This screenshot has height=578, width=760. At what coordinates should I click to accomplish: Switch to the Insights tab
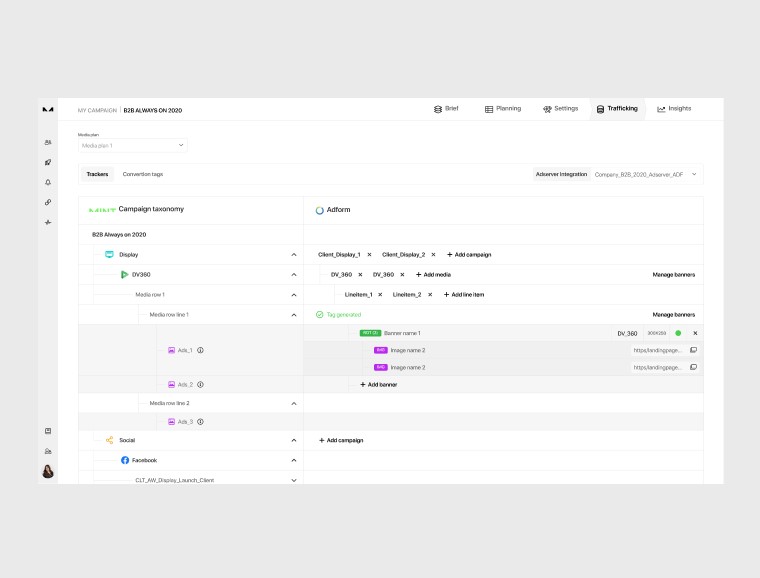click(674, 108)
